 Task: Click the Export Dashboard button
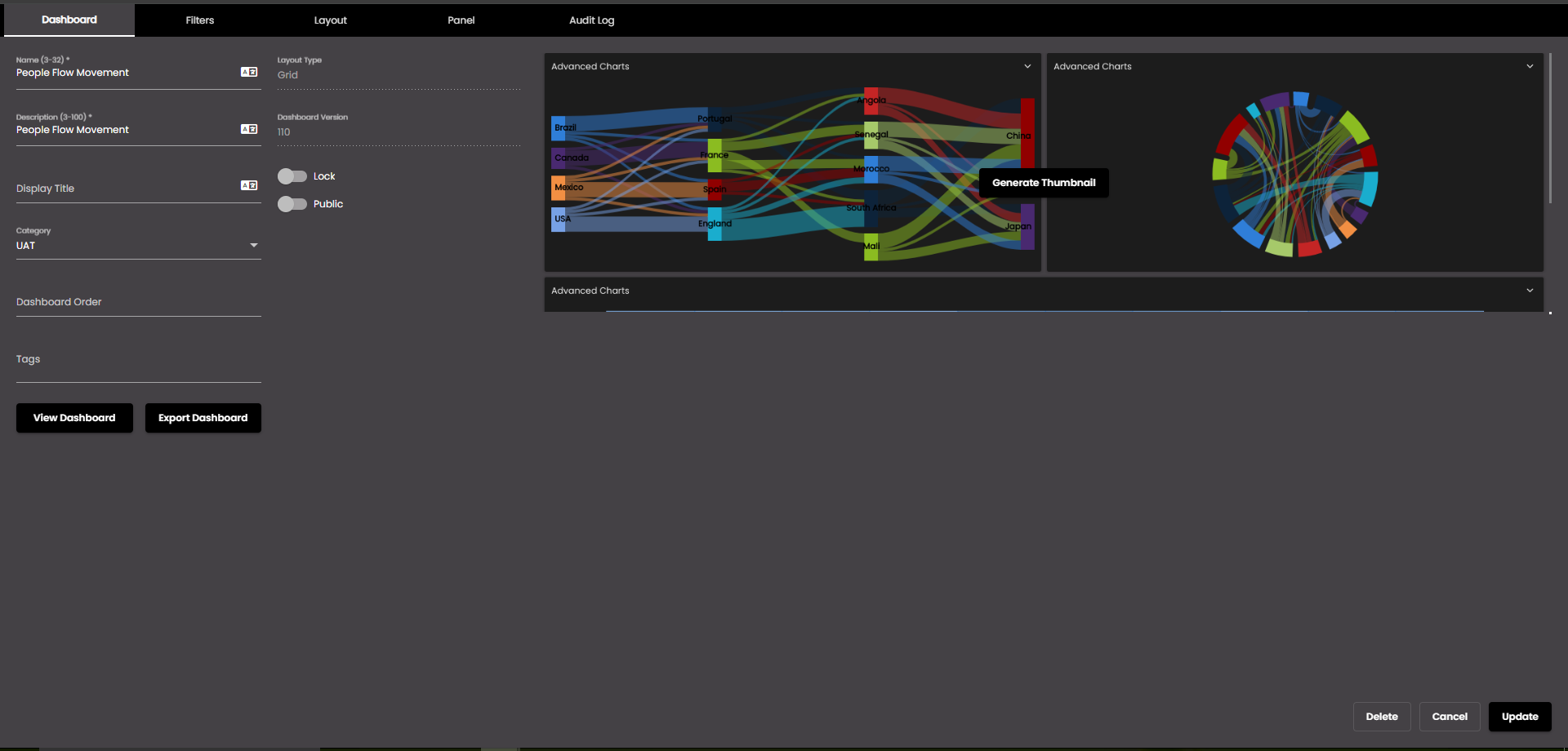tap(203, 418)
